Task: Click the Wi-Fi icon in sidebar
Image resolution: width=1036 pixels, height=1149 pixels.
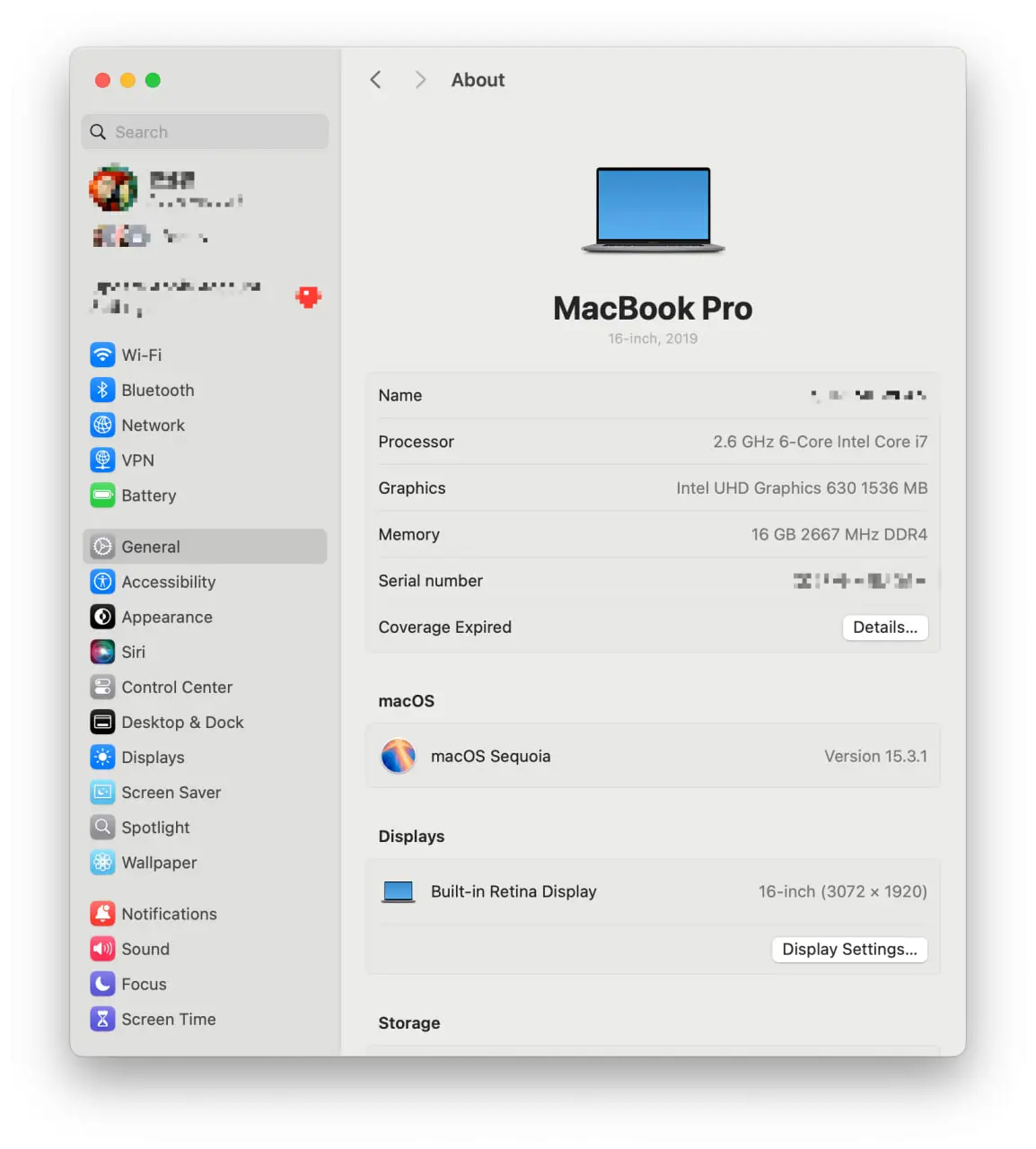Action: pyautogui.click(x=102, y=355)
